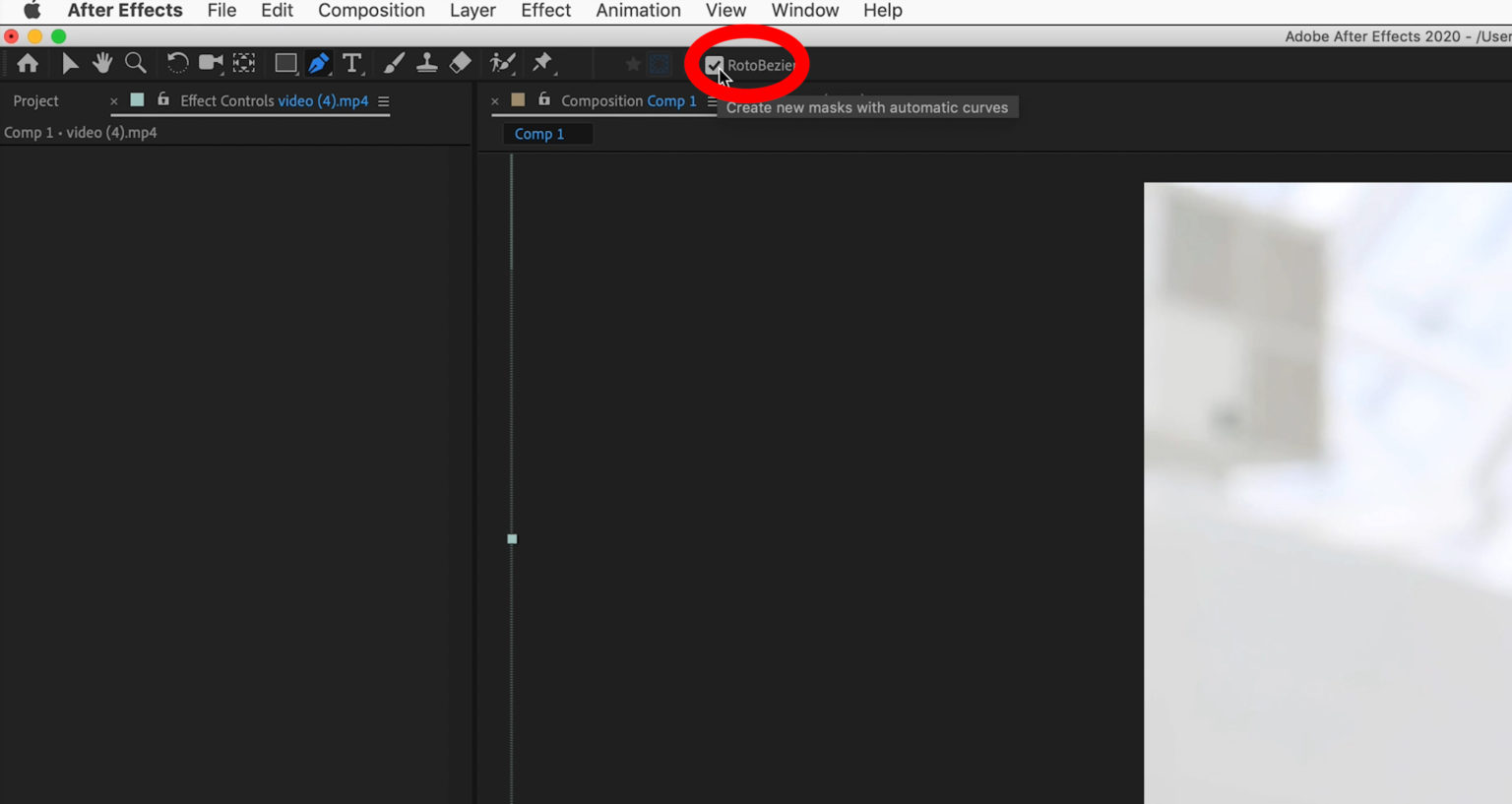1512x804 pixels.
Task: Click the Home toolbar icon
Action: 28,62
